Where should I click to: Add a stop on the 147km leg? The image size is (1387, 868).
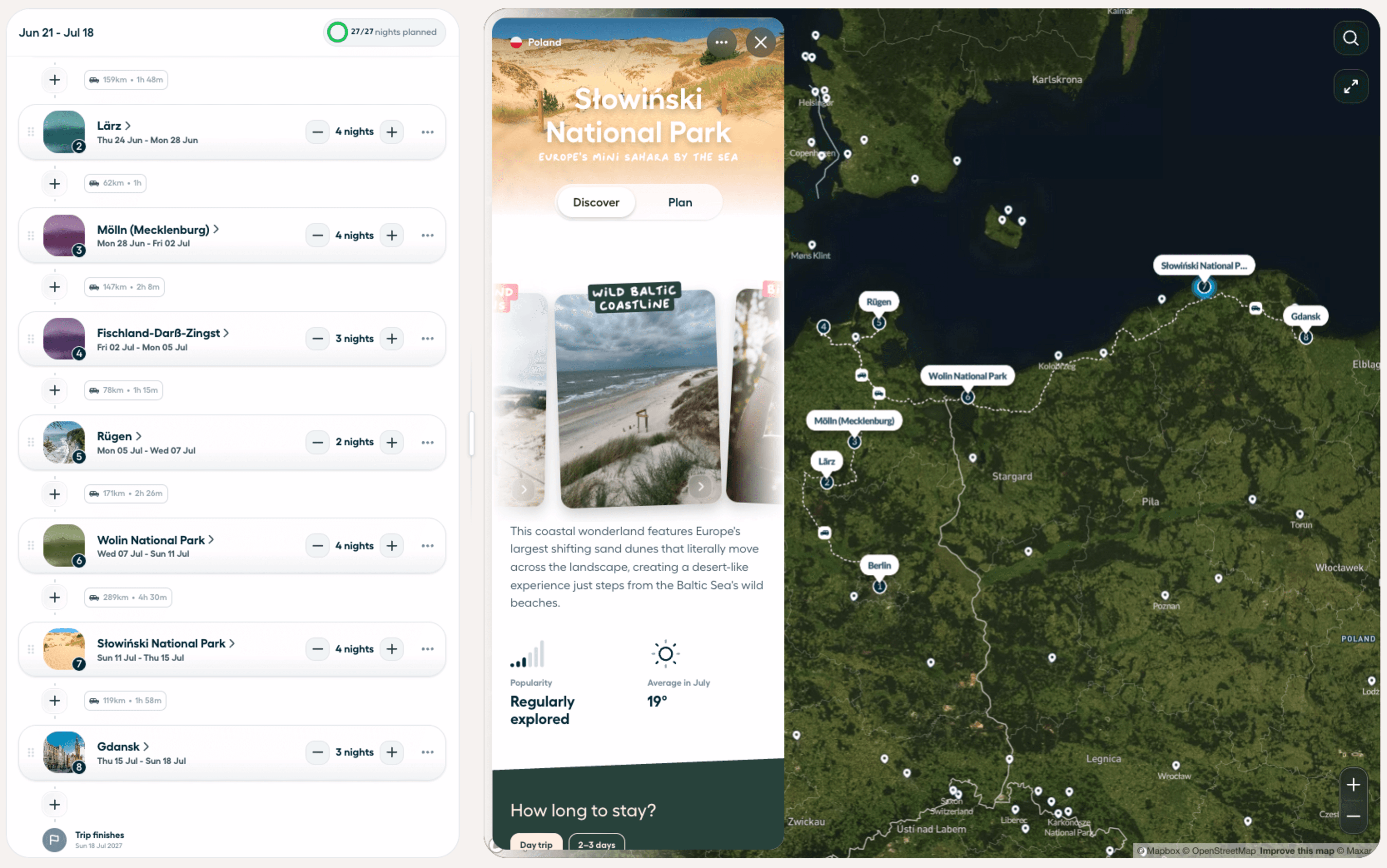point(54,287)
